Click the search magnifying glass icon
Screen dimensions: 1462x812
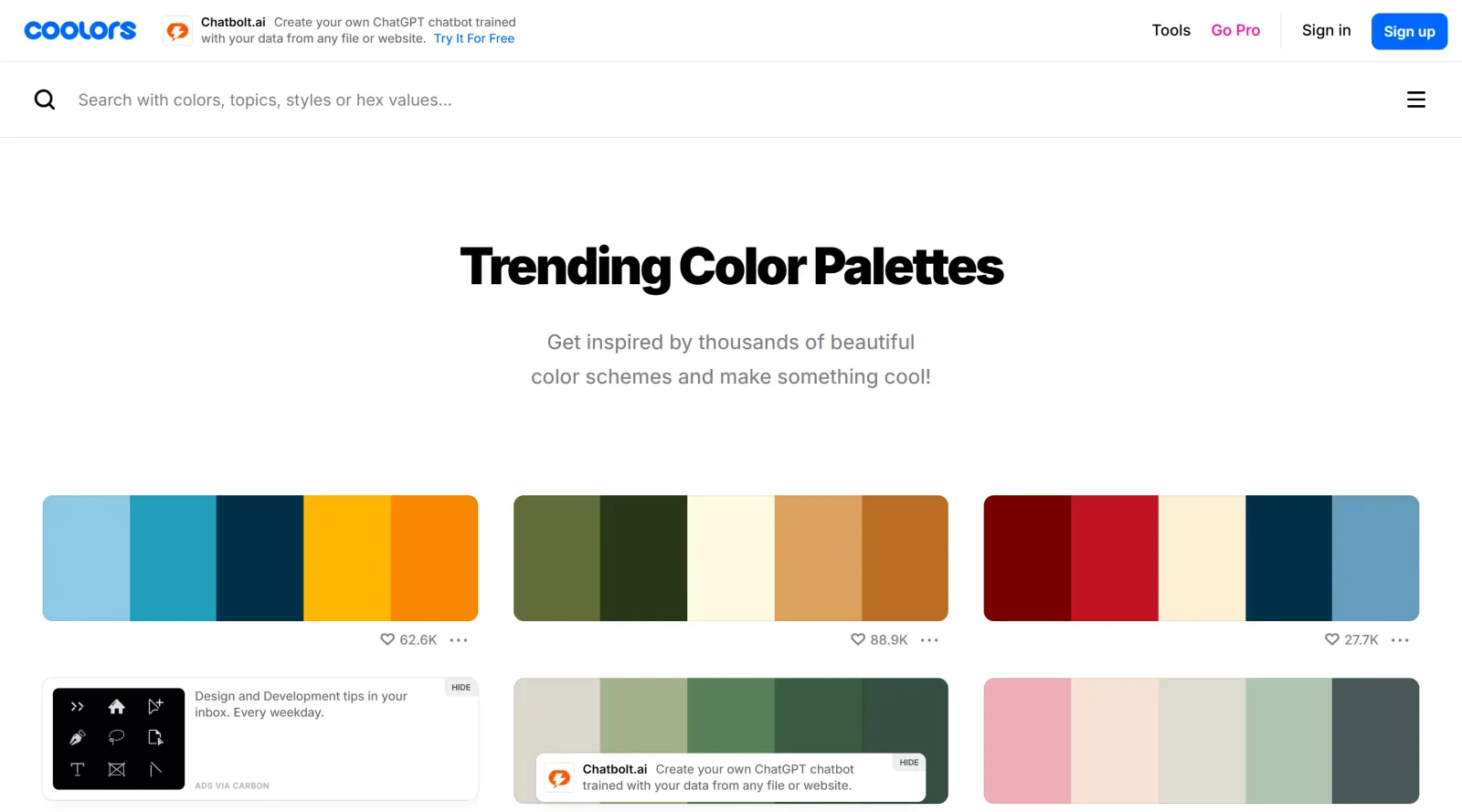(x=44, y=99)
